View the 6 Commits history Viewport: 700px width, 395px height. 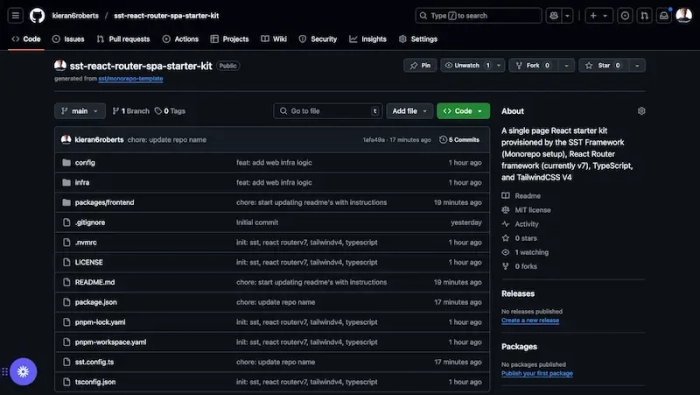459,140
